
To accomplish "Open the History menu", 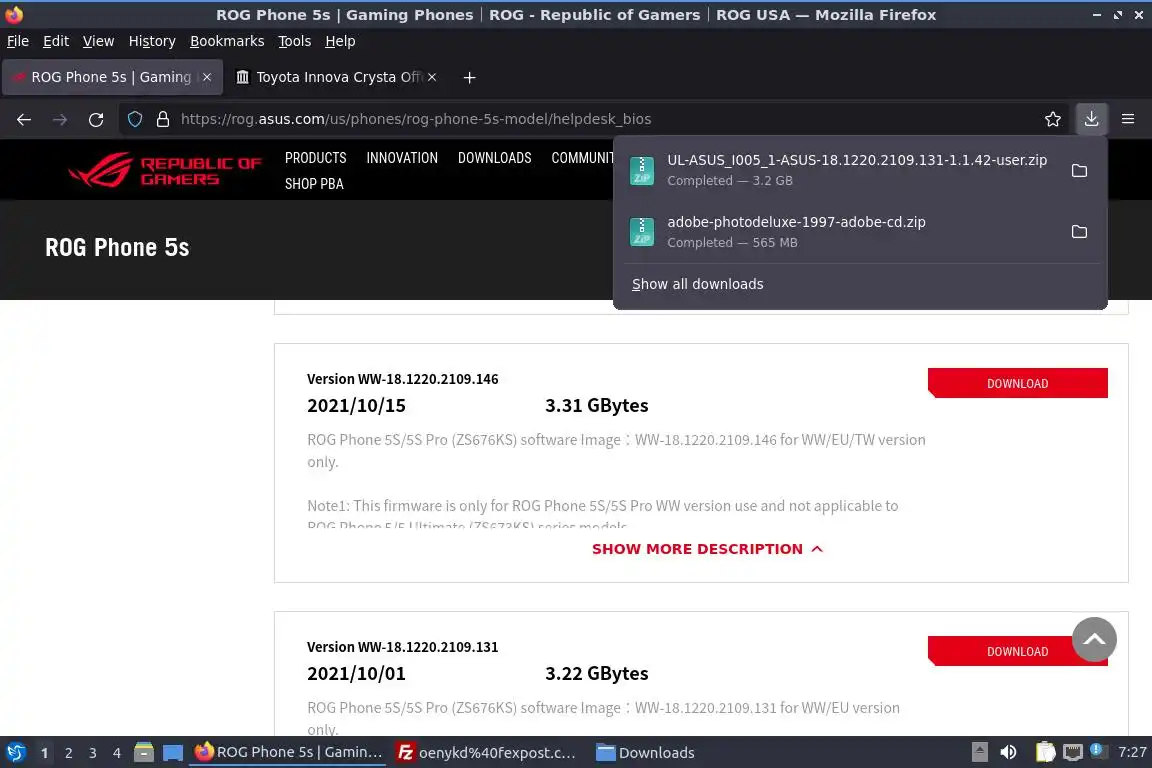I will click(x=152, y=41).
